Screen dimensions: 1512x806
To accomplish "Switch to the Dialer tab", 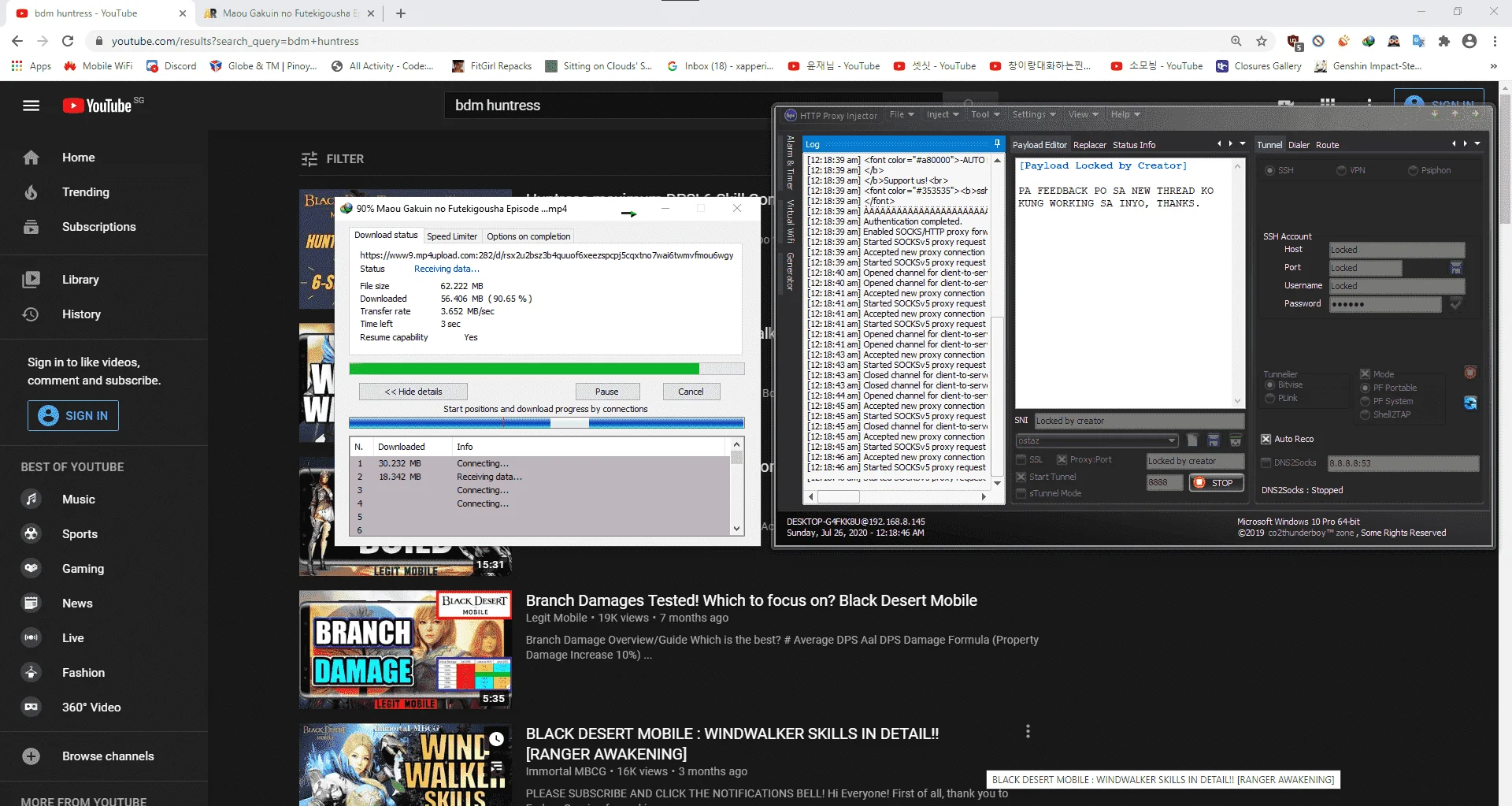I will [x=1299, y=145].
